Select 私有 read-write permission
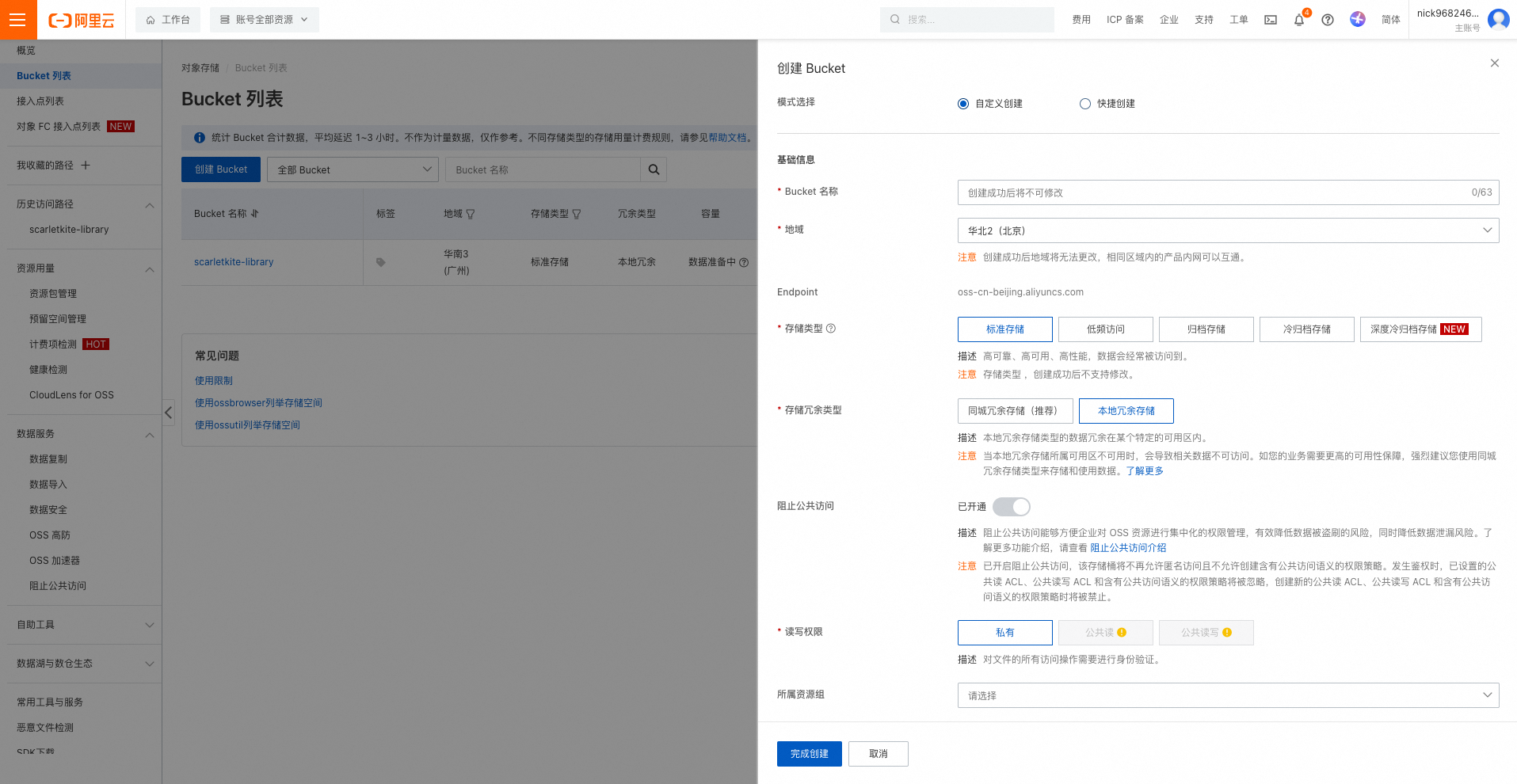 [1005, 633]
